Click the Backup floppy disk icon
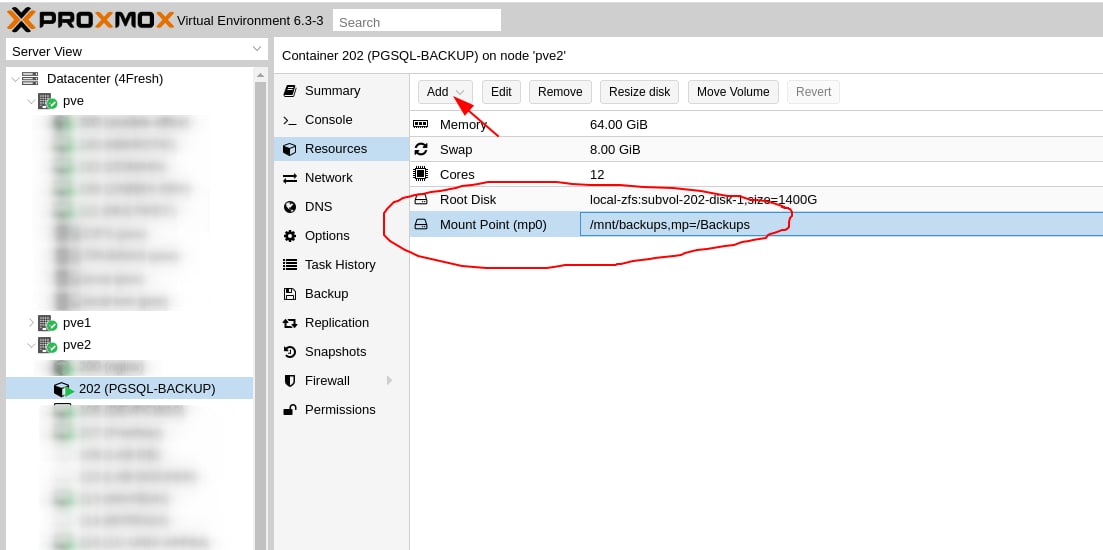The width and height of the screenshot is (1103, 550). pyautogui.click(x=289, y=294)
